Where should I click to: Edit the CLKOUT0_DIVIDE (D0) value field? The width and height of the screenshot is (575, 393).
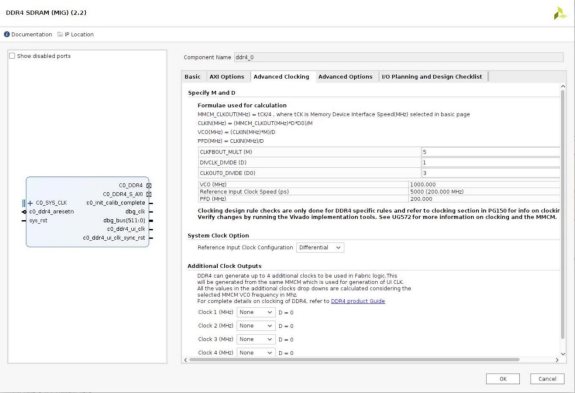point(491,173)
